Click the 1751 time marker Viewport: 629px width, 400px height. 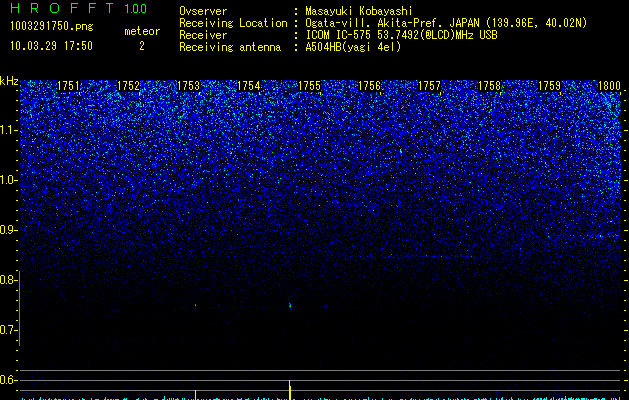(x=69, y=86)
